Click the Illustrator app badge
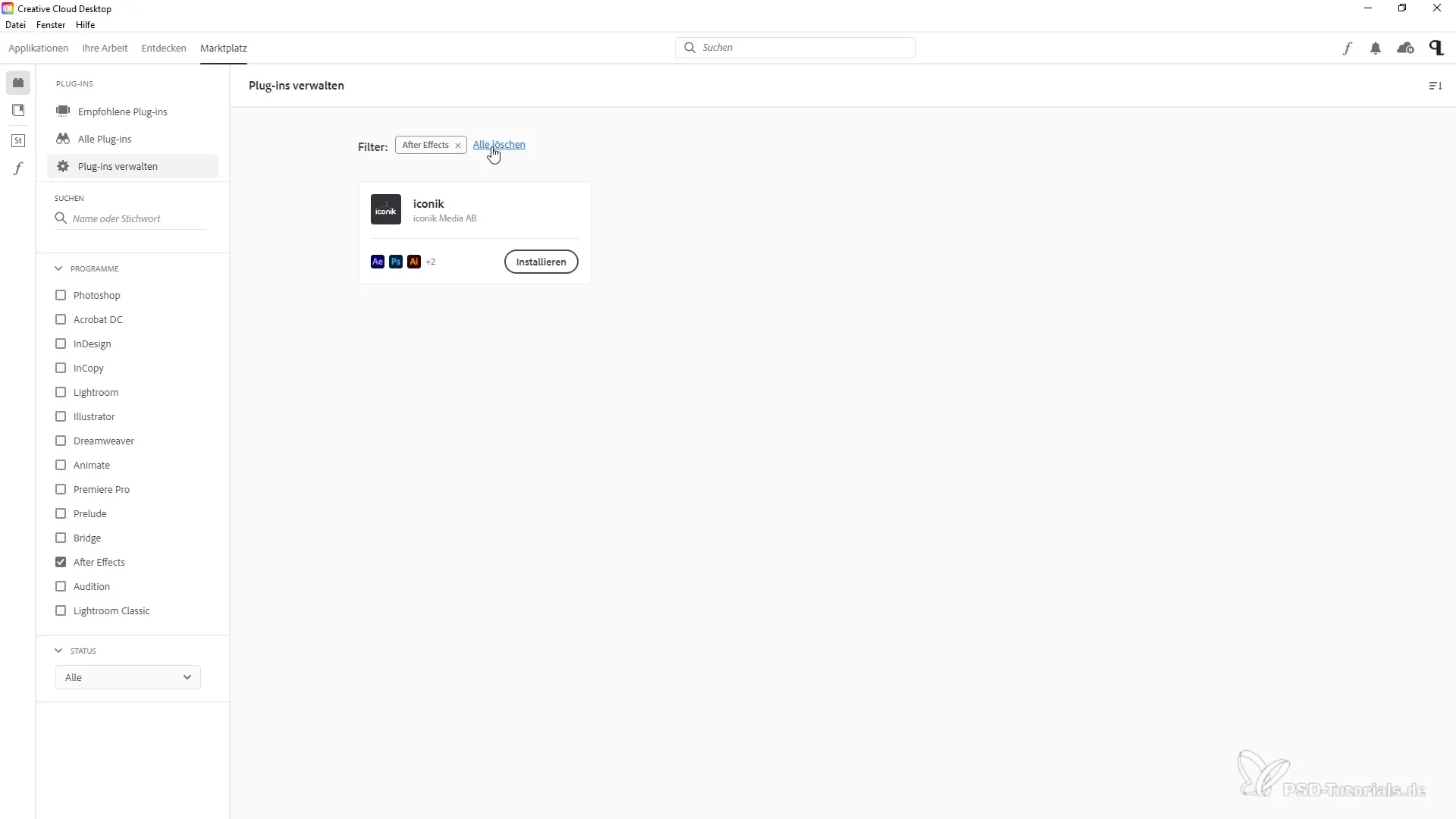Image resolution: width=1456 pixels, height=819 pixels. [x=414, y=262]
